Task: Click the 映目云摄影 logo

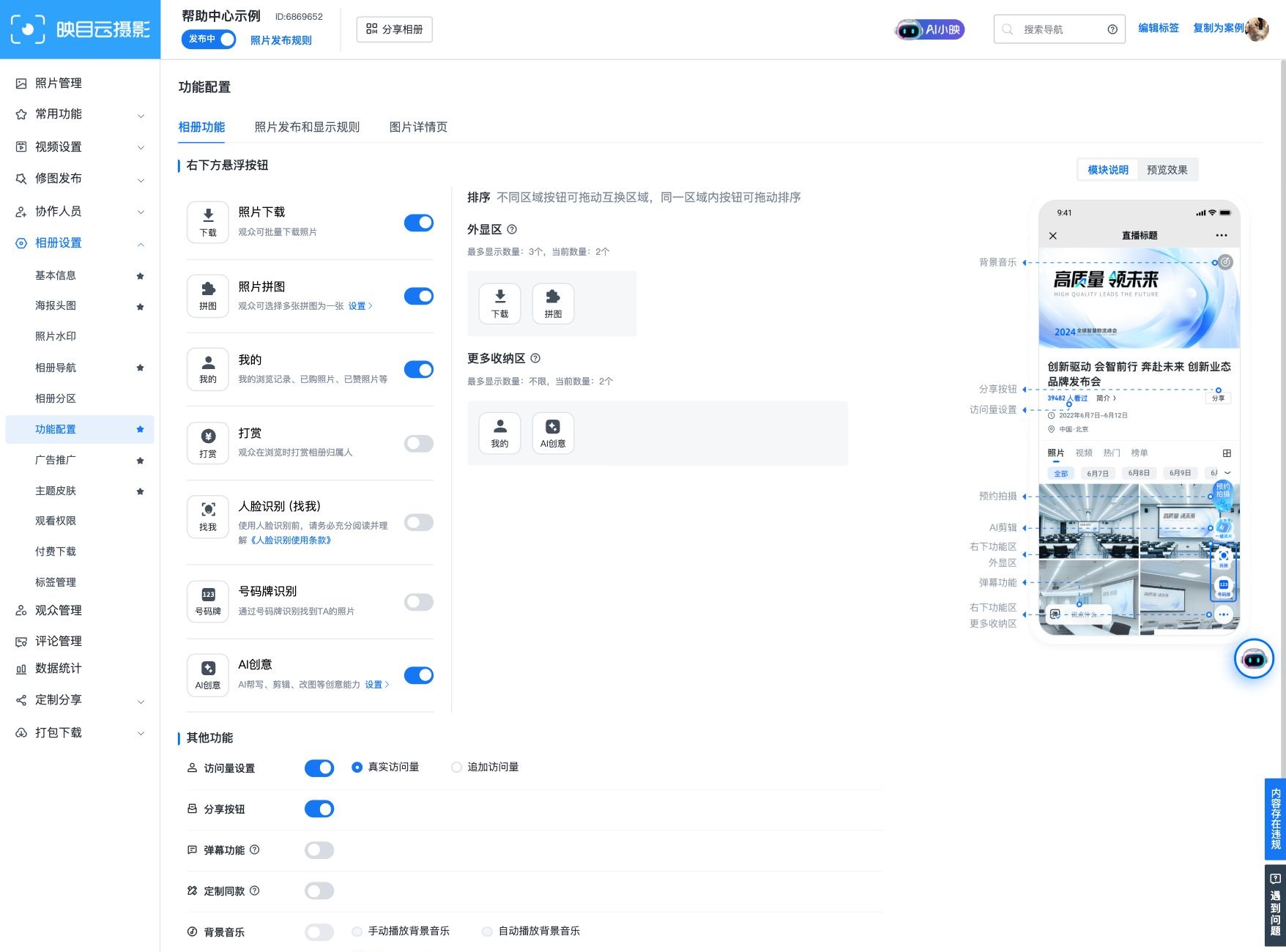Action: 81,29
